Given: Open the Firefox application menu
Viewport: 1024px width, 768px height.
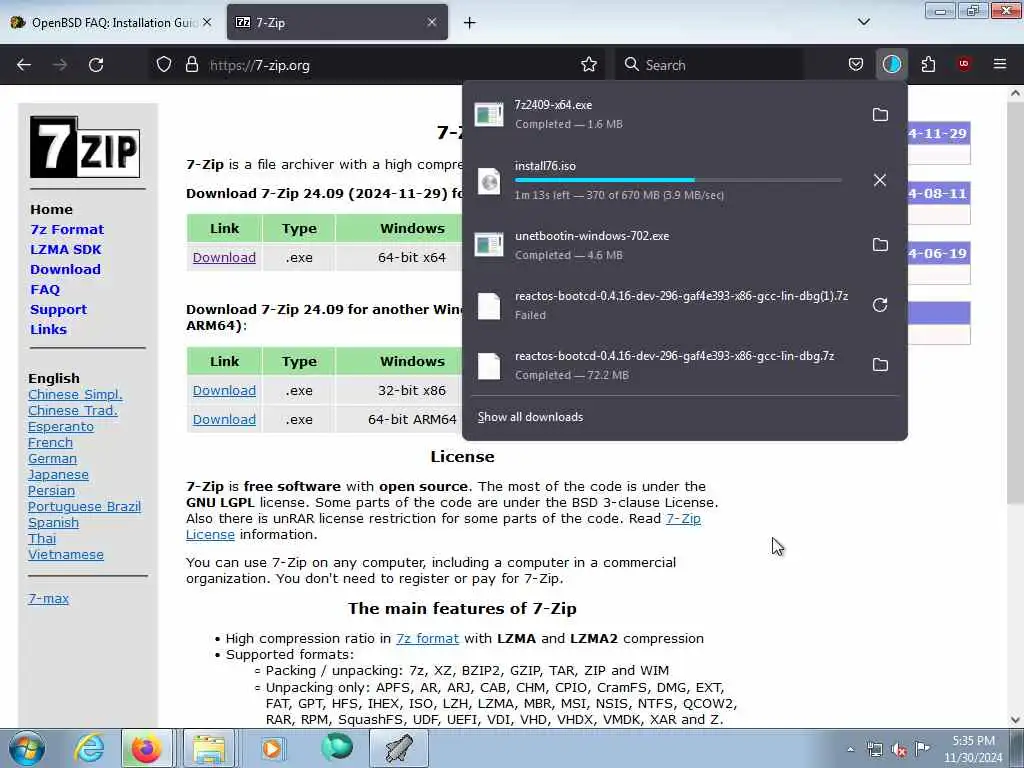Looking at the screenshot, I should pyautogui.click(x=1000, y=64).
